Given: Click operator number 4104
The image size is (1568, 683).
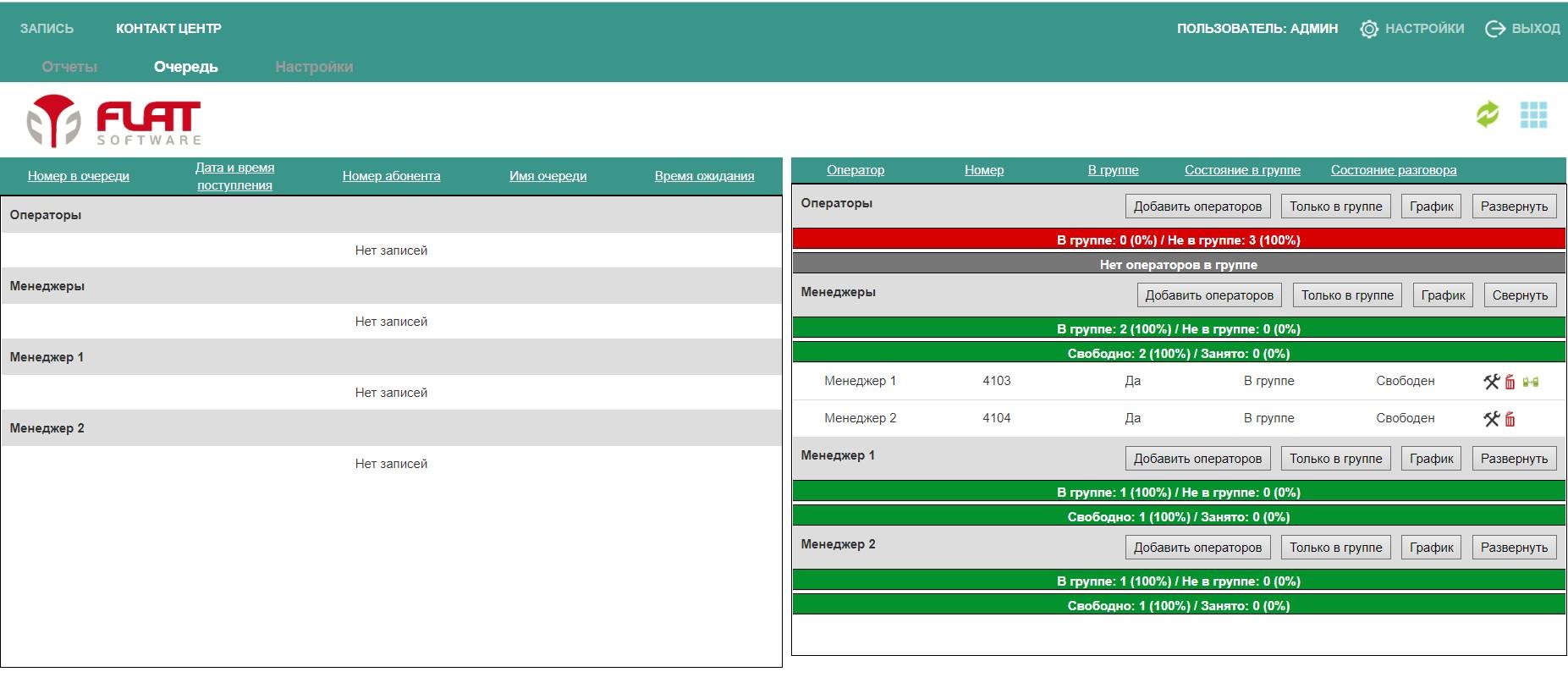Looking at the screenshot, I should 997,418.
